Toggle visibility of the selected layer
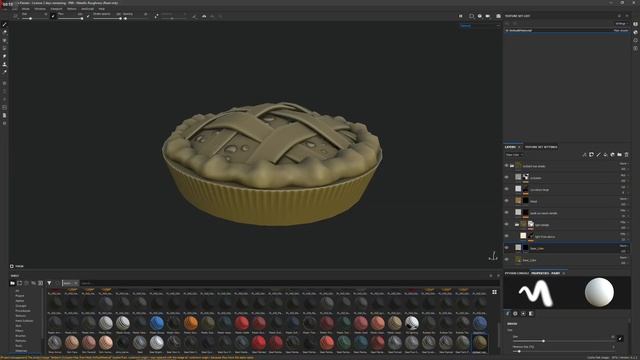 click(x=507, y=248)
